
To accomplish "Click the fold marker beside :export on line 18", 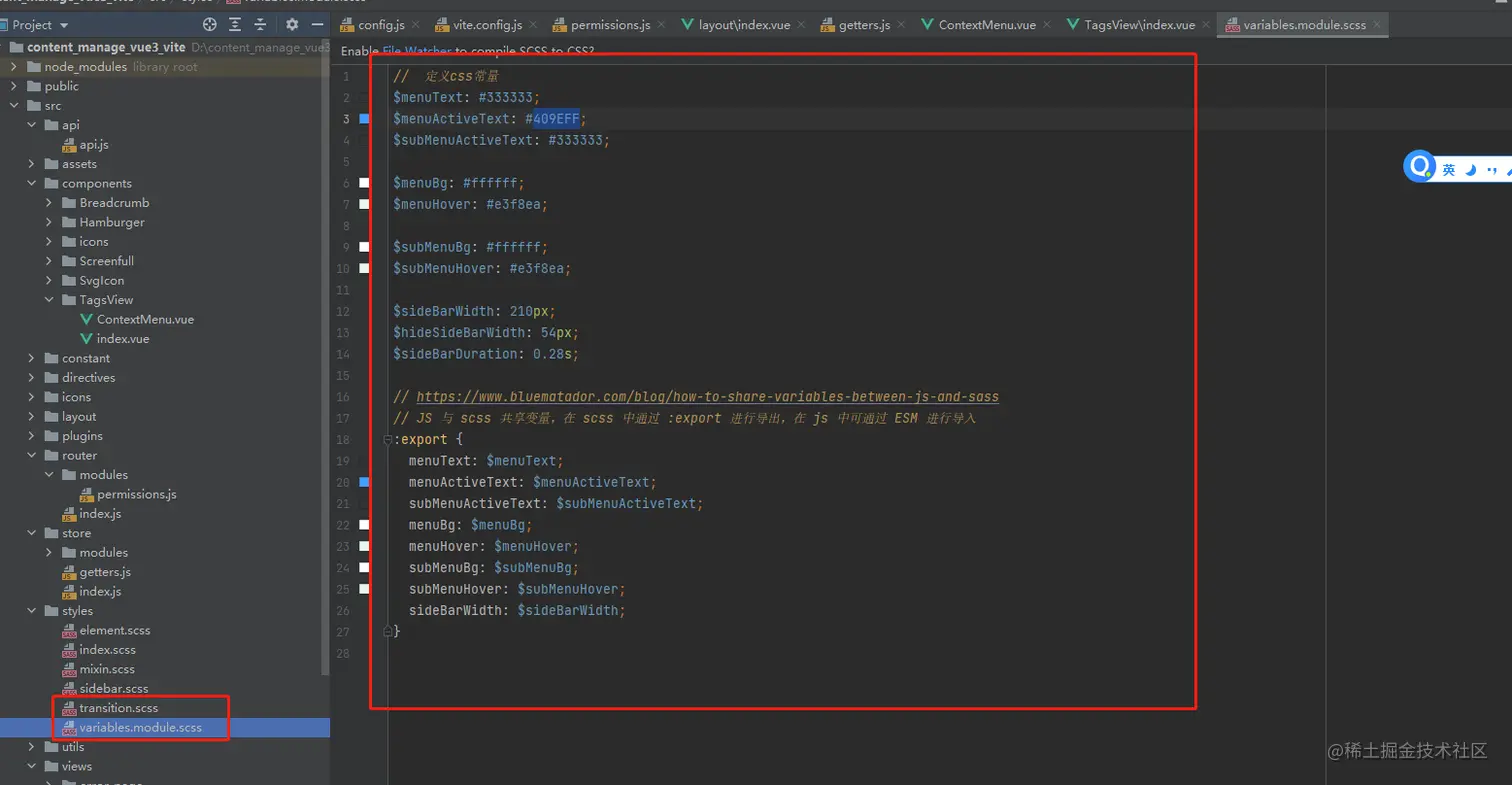I will 387,439.
